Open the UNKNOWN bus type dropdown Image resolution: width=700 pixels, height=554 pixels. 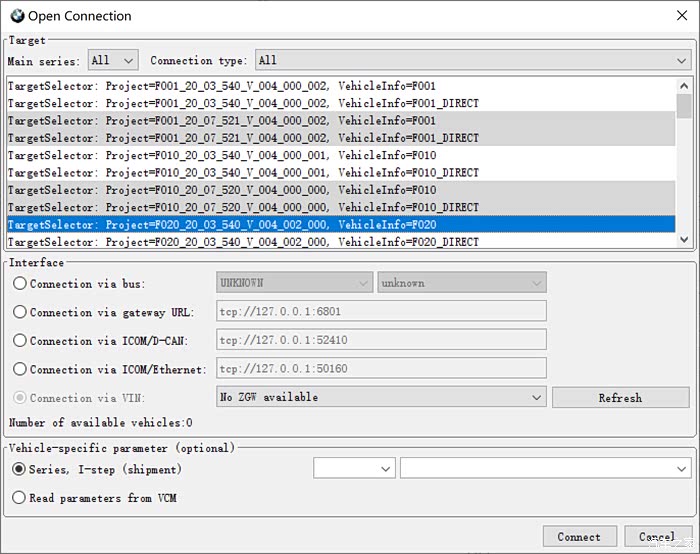[294, 283]
